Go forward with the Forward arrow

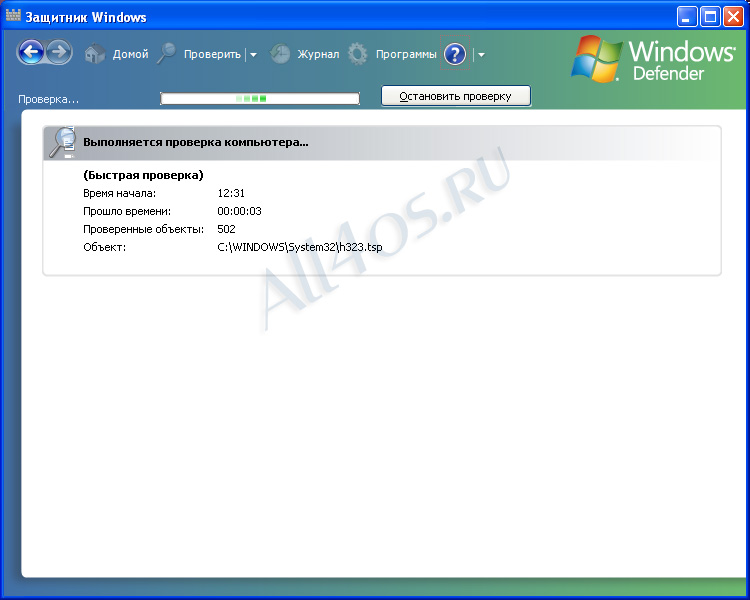pyautogui.click(x=59, y=52)
